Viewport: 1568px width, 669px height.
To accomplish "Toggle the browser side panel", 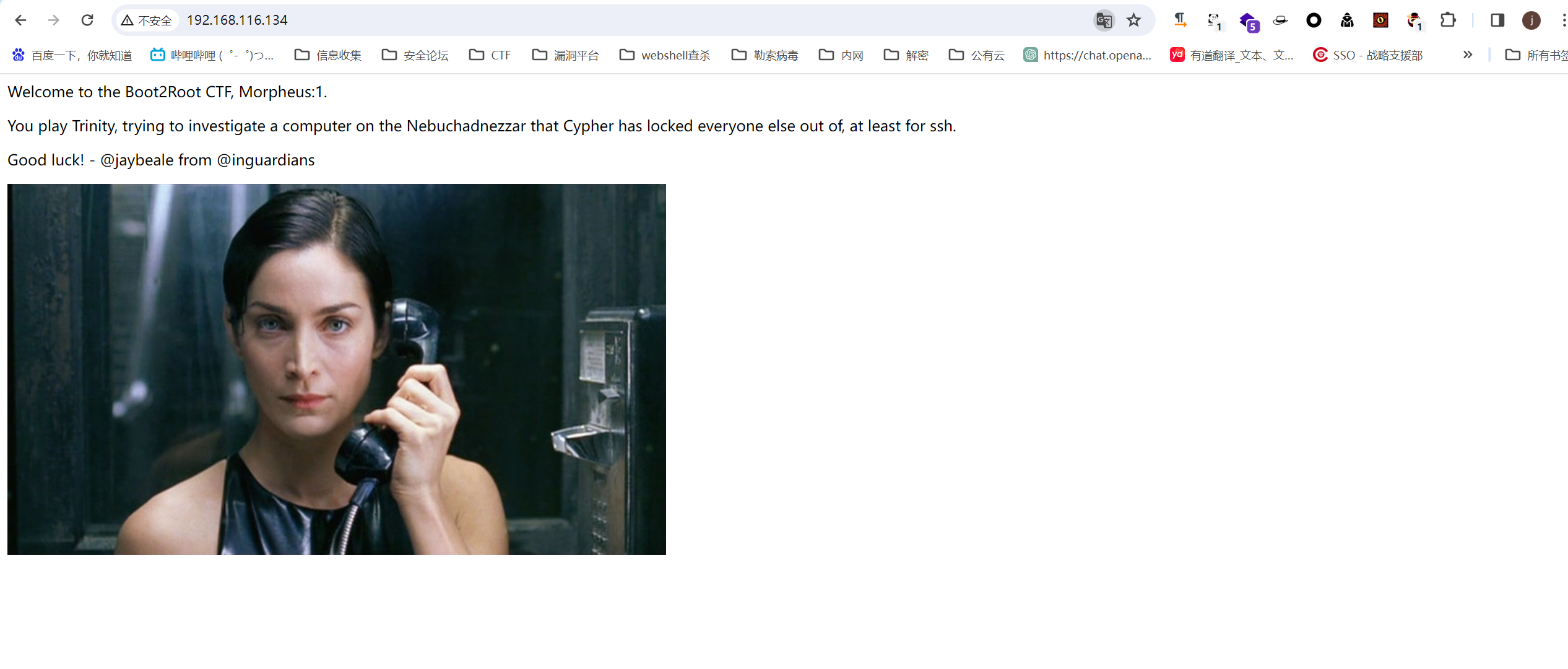I will [1497, 20].
